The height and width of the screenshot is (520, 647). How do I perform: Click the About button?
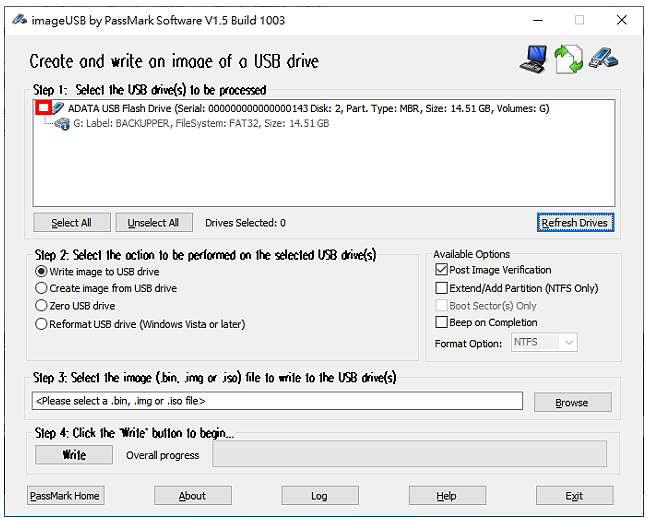(193, 496)
